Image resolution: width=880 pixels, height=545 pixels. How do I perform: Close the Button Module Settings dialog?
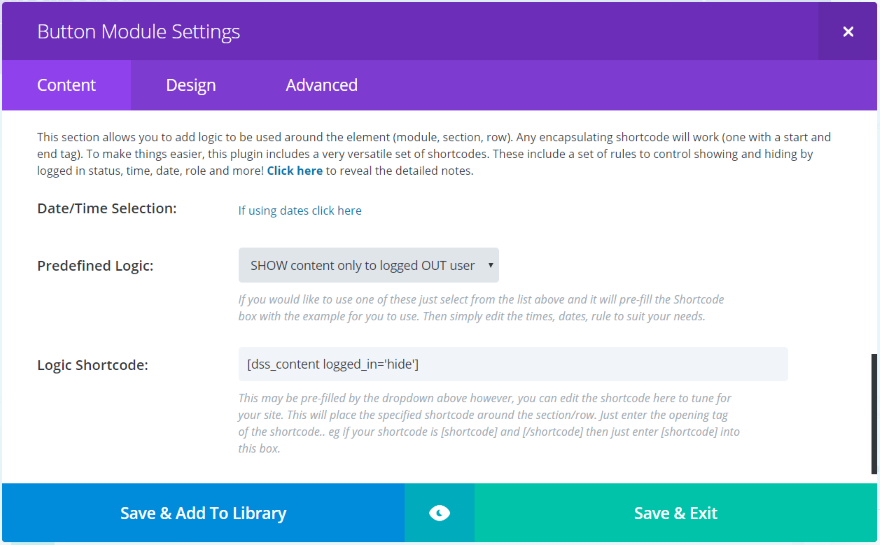848,31
